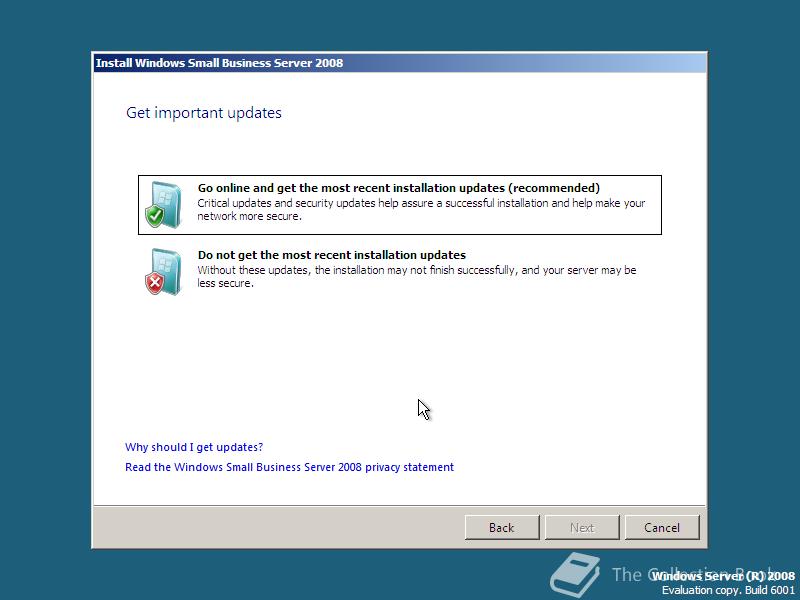Open the 'Why should I get updates?' link
The height and width of the screenshot is (600, 800).
pos(194,447)
